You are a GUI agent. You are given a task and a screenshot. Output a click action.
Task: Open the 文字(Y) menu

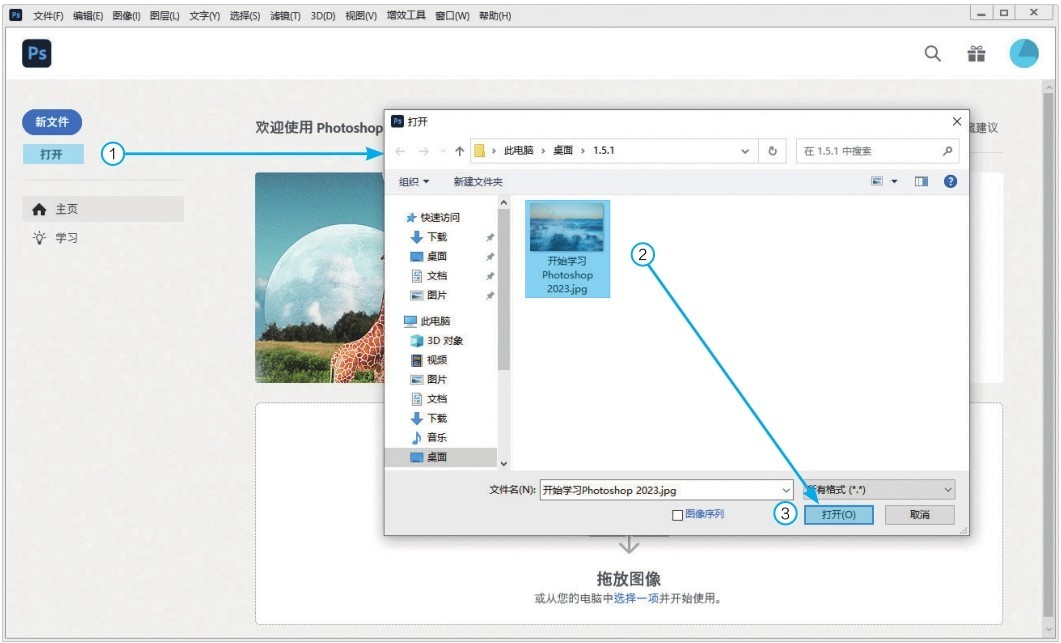click(x=204, y=16)
